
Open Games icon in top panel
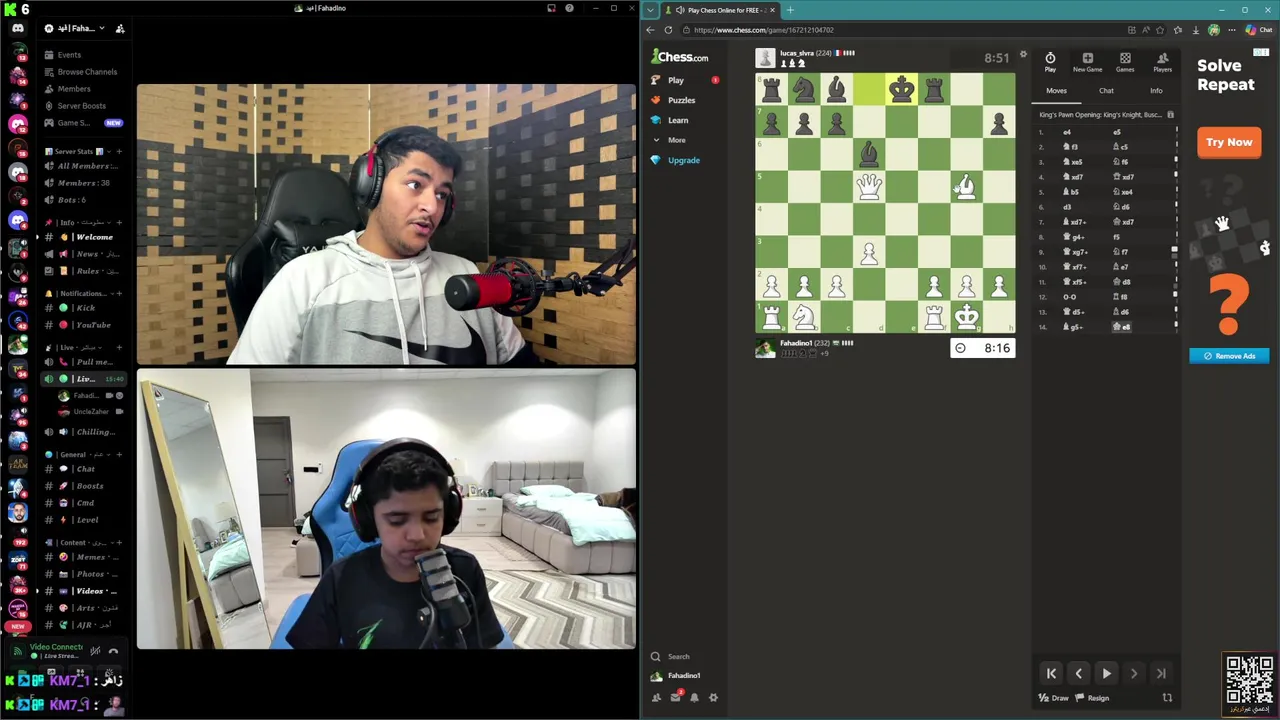click(1125, 62)
